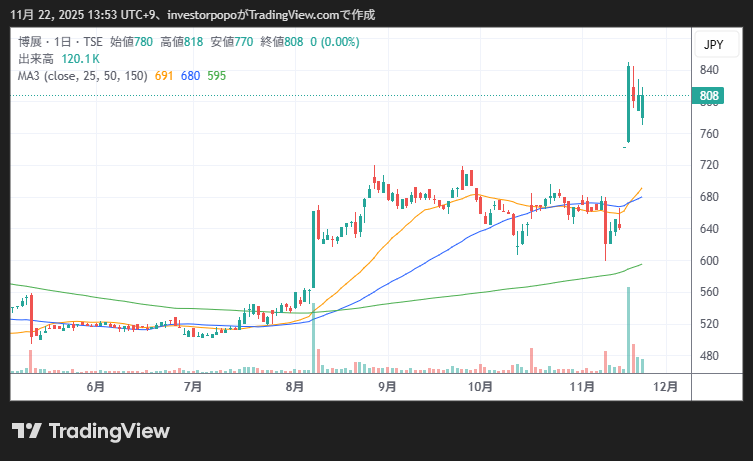Click the tallest volume bar in November
This screenshot has height=461, width=753.
629,330
